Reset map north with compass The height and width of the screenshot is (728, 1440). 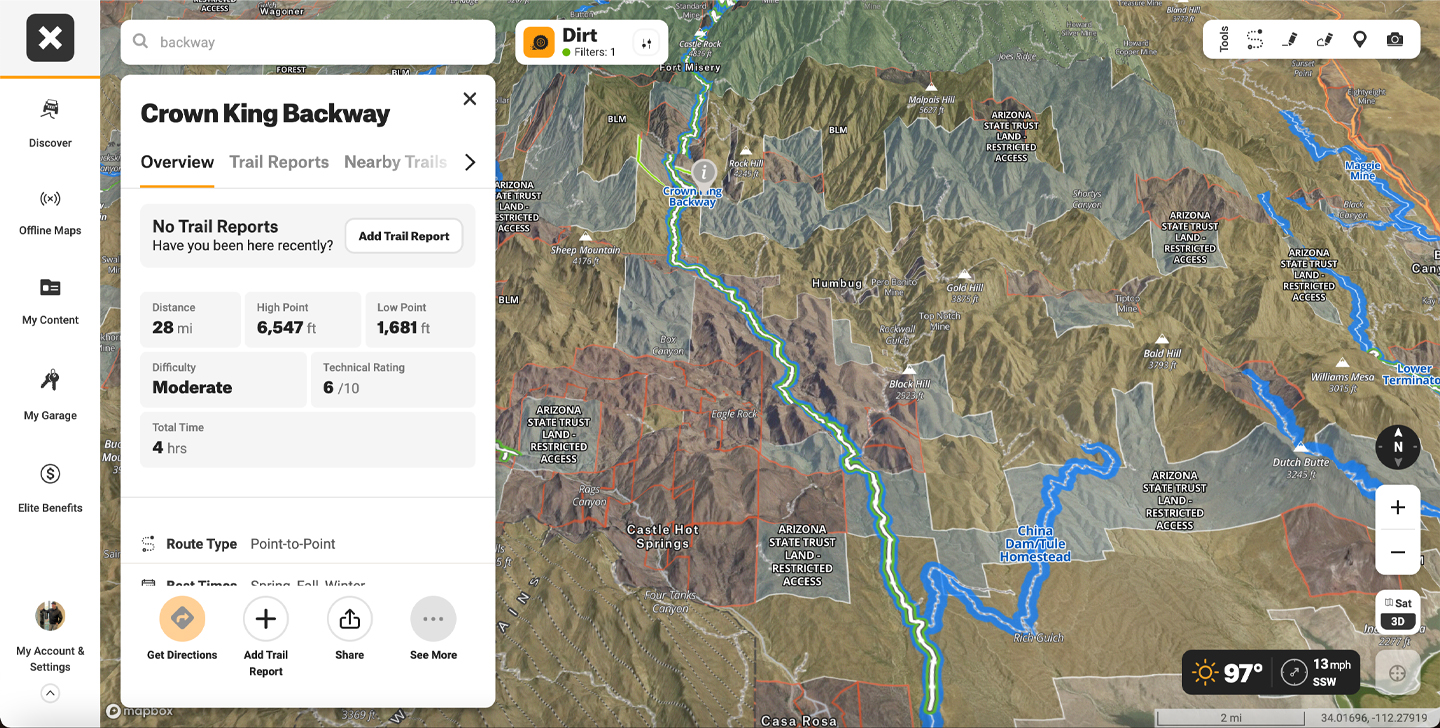click(x=1398, y=447)
